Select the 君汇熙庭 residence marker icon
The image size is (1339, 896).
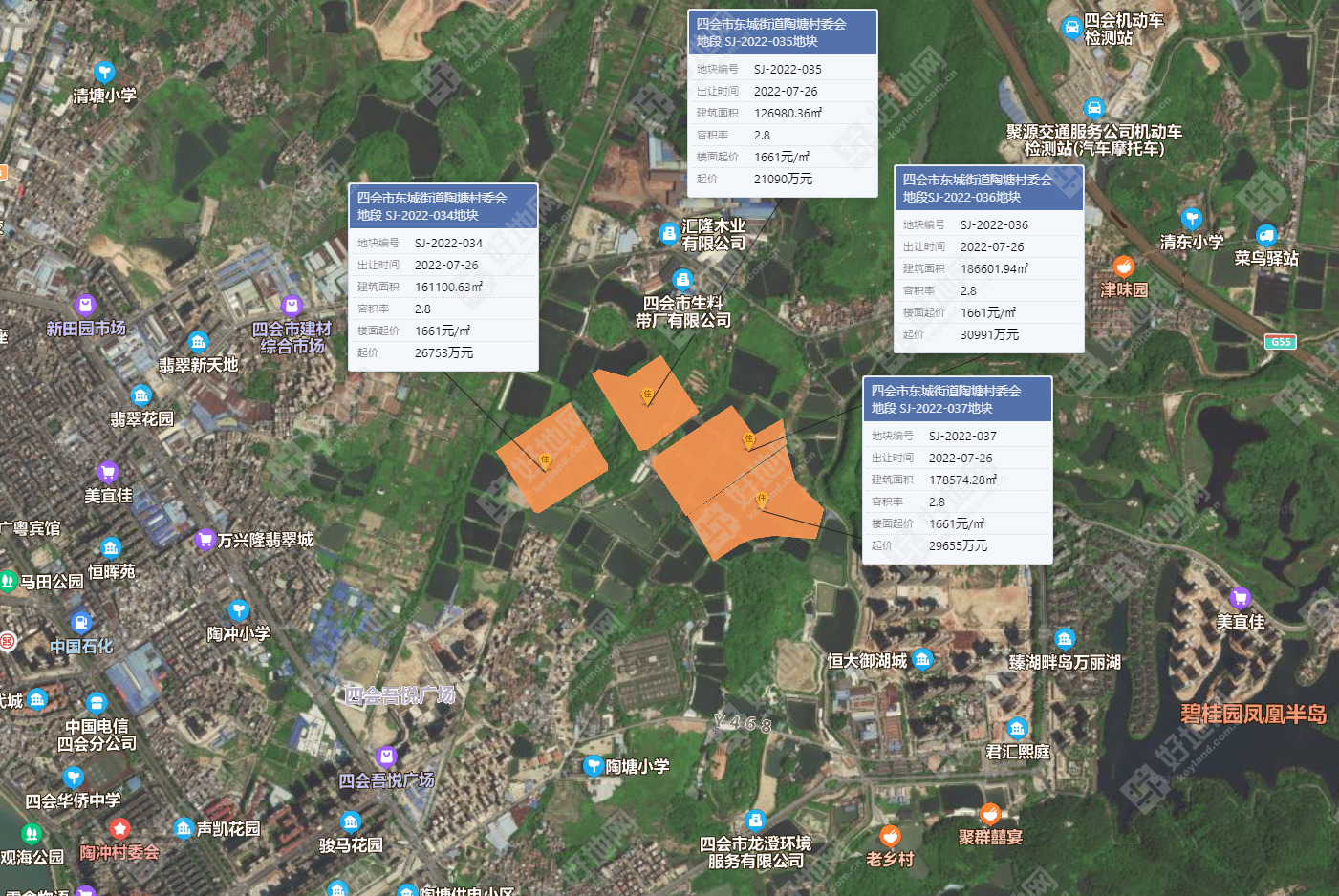point(1018,729)
